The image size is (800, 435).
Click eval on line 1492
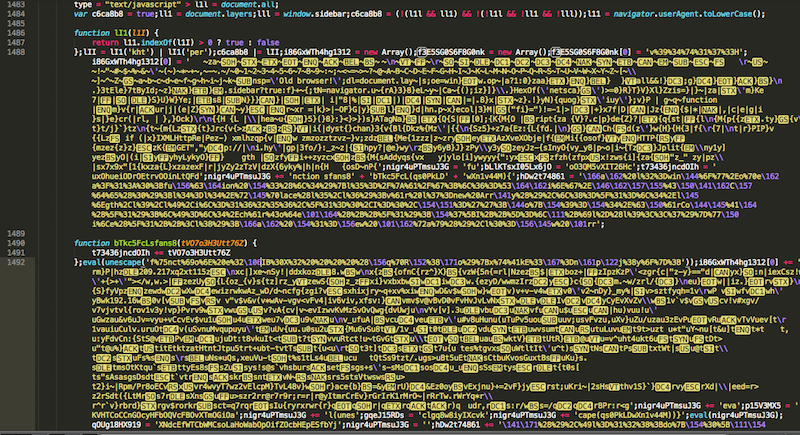point(92,262)
